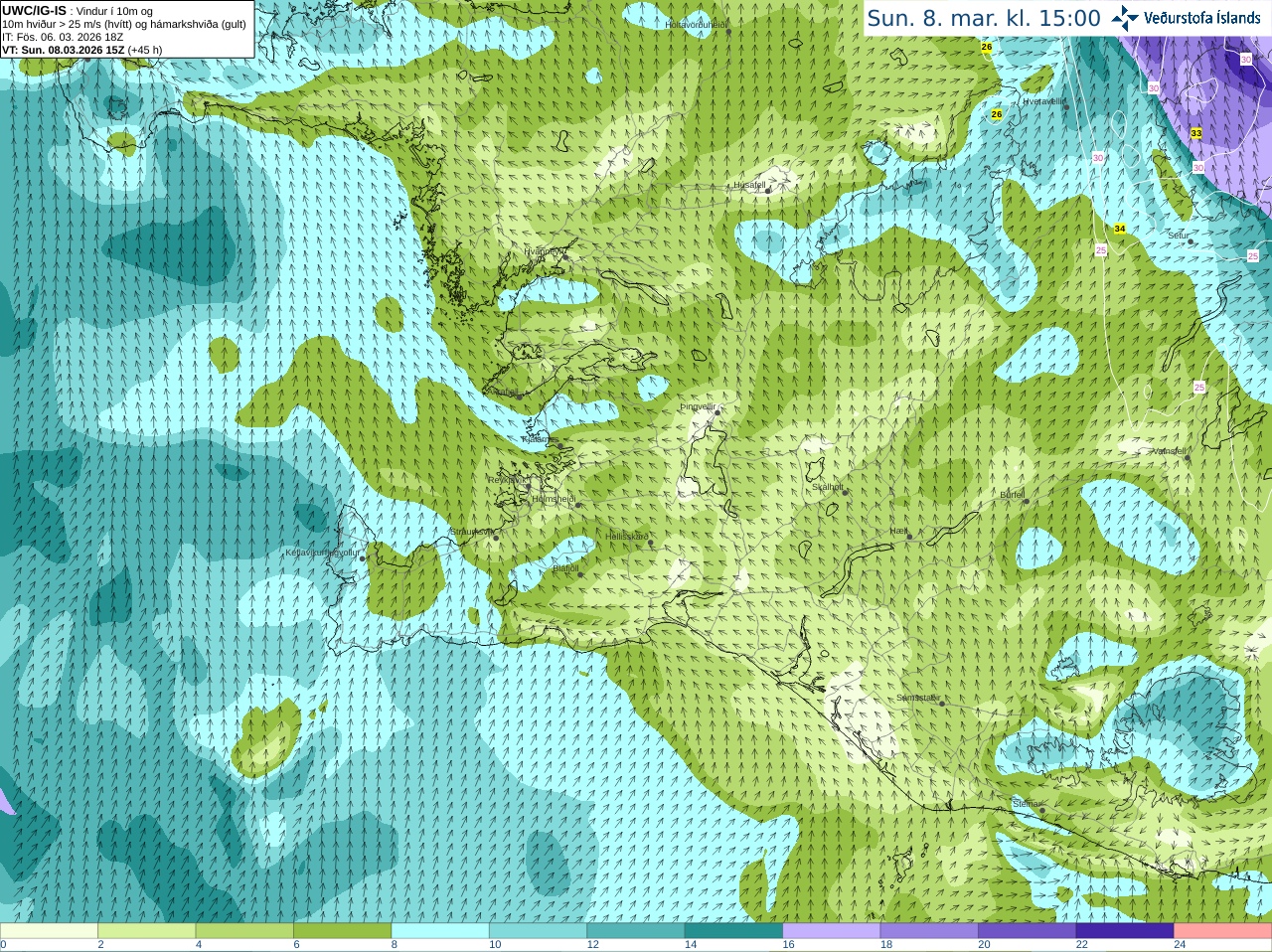Click the '16' value on the legend scale
This screenshot has width=1272, height=952.
788,945
